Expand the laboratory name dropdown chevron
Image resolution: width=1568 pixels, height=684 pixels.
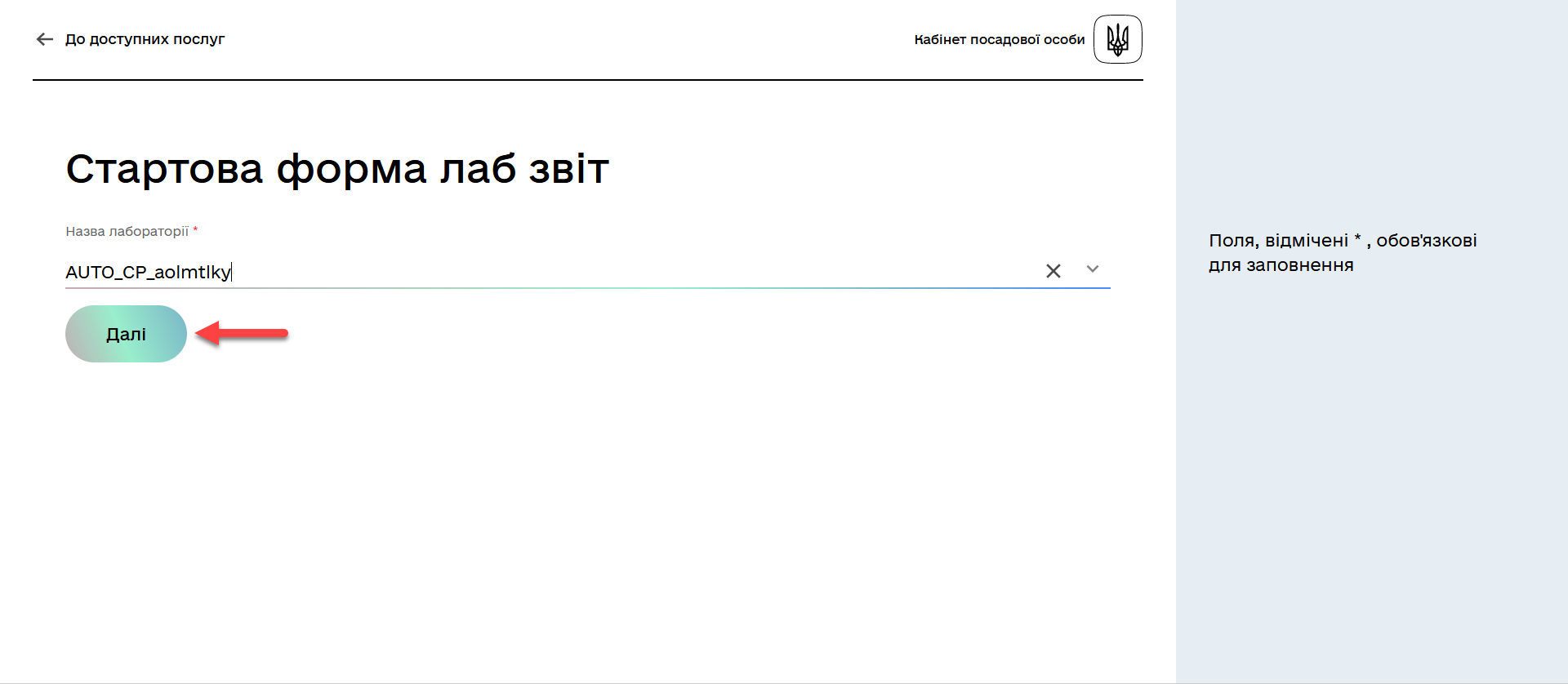click(1093, 269)
